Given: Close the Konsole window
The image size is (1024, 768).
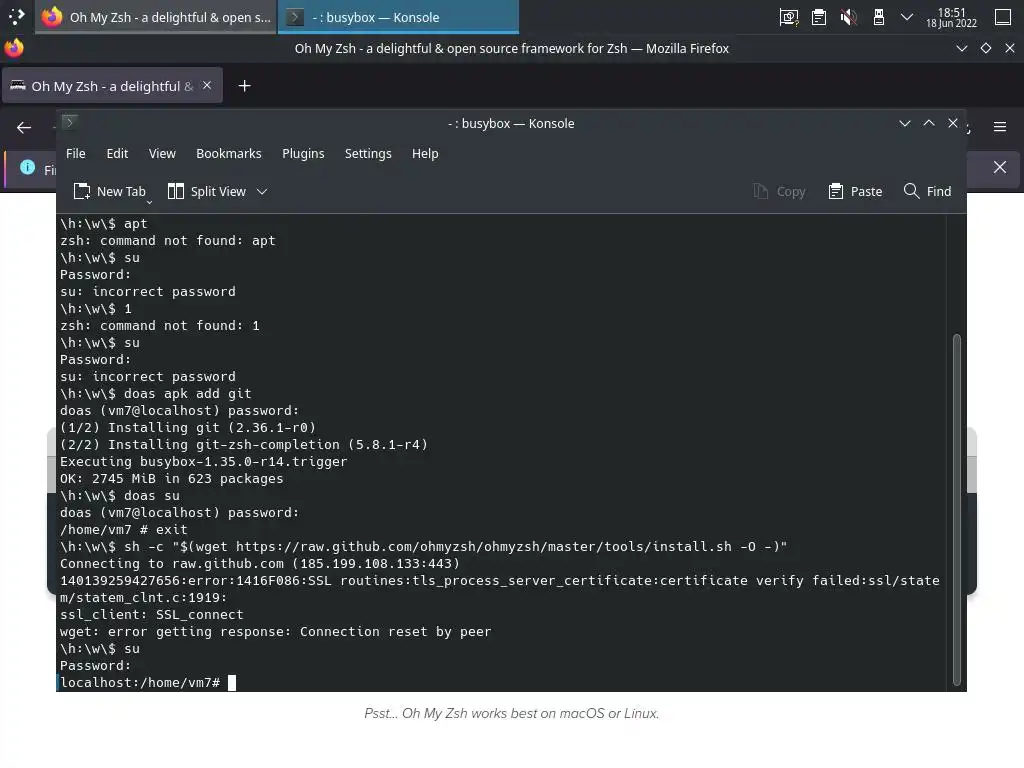Looking at the screenshot, I should click(953, 123).
